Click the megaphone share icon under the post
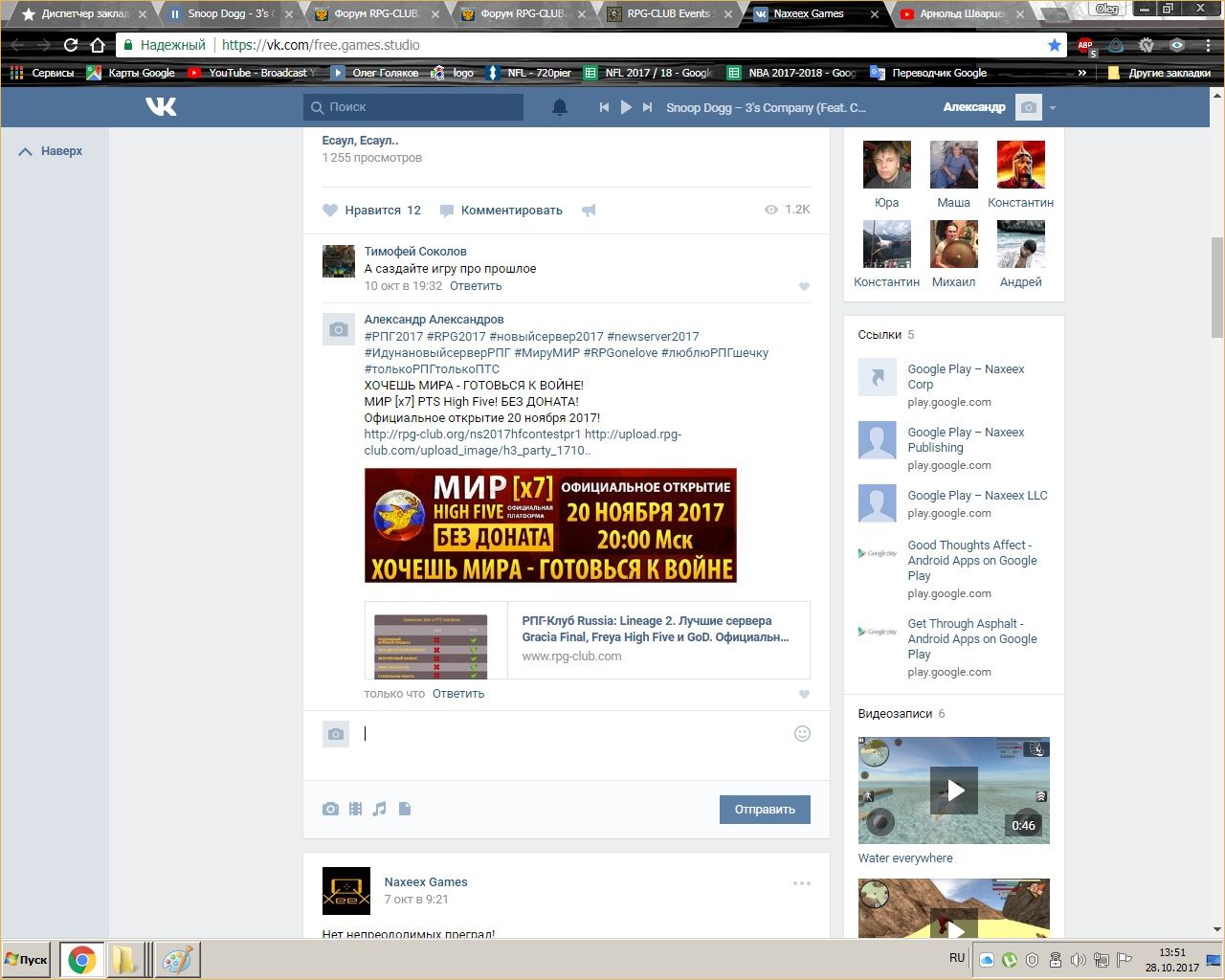Viewport: 1225px width, 980px height. tap(589, 211)
